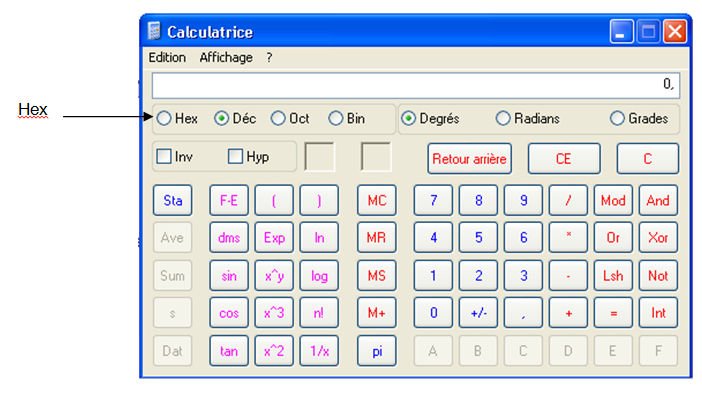Image resolution: width=702 pixels, height=399 pixels.
Task: Click the Exp button
Action: coord(274,237)
